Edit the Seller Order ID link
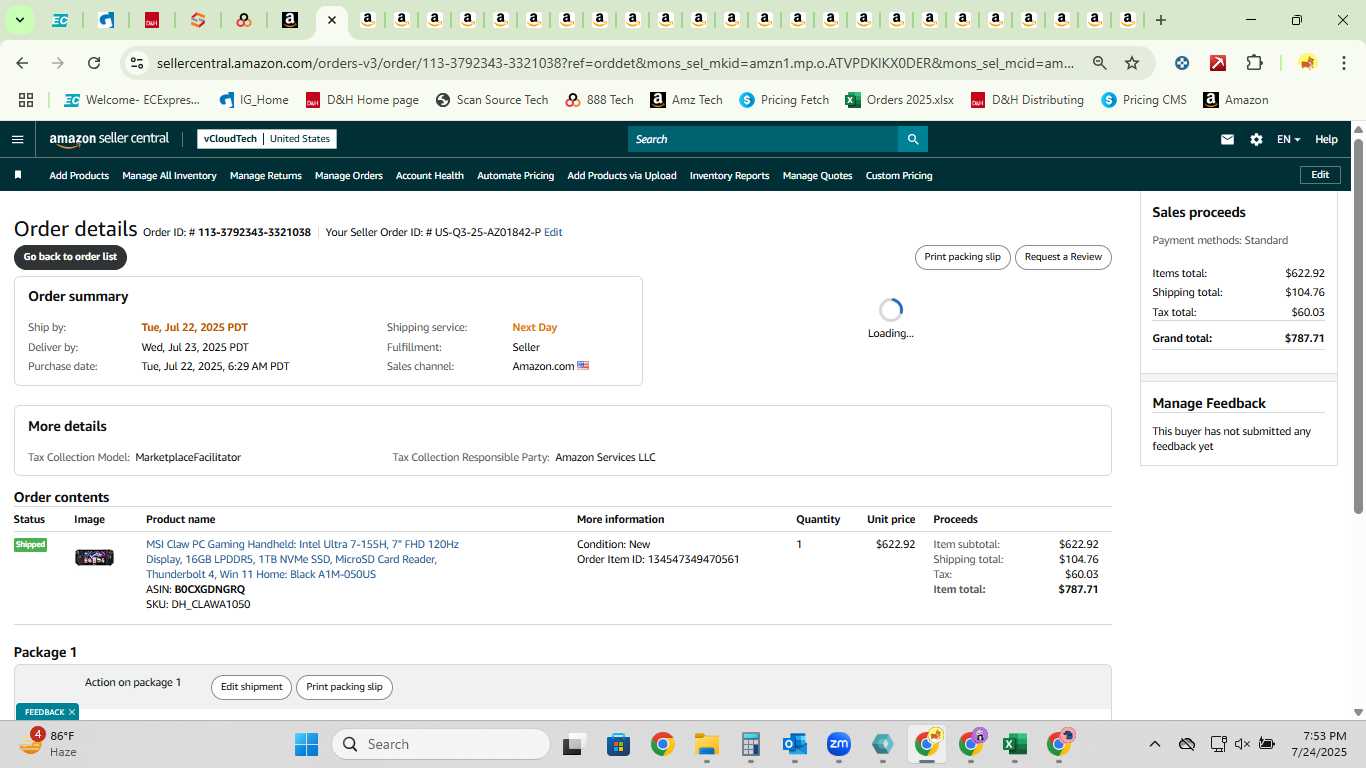 [553, 232]
